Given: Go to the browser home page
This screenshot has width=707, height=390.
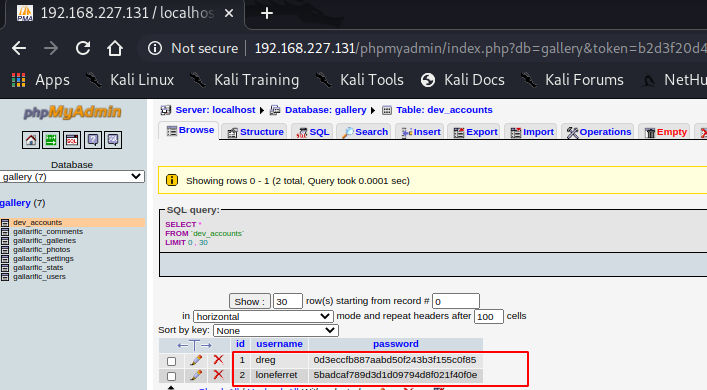Looking at the screenshot, I should (115, 48).
